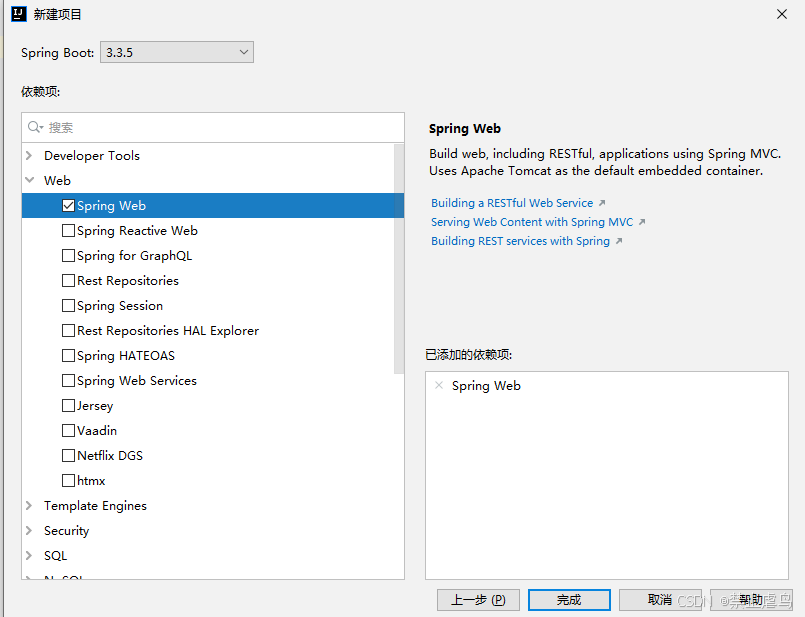Expand the SQL category
The image size is (805, 617).
click(29, 555)
